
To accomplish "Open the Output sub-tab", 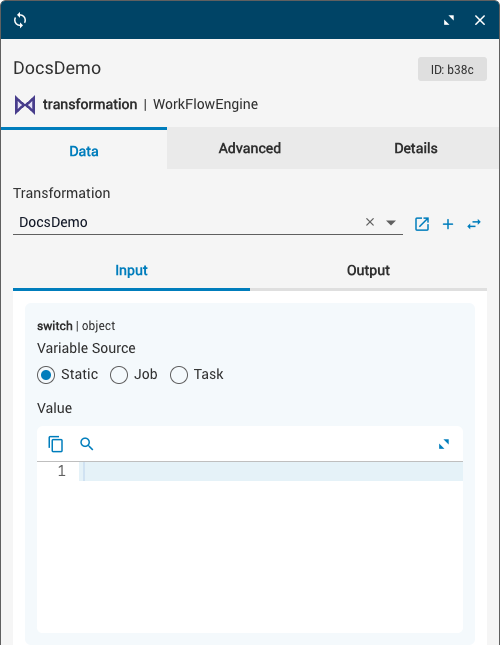I will tap(368, 270).
